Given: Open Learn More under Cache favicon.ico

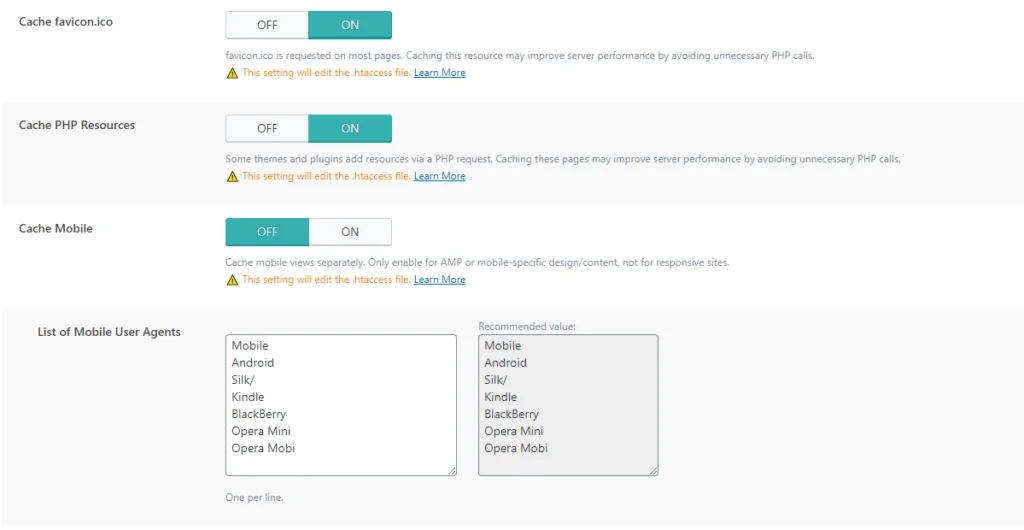Looking at the screenshot, I should (440, 72).
